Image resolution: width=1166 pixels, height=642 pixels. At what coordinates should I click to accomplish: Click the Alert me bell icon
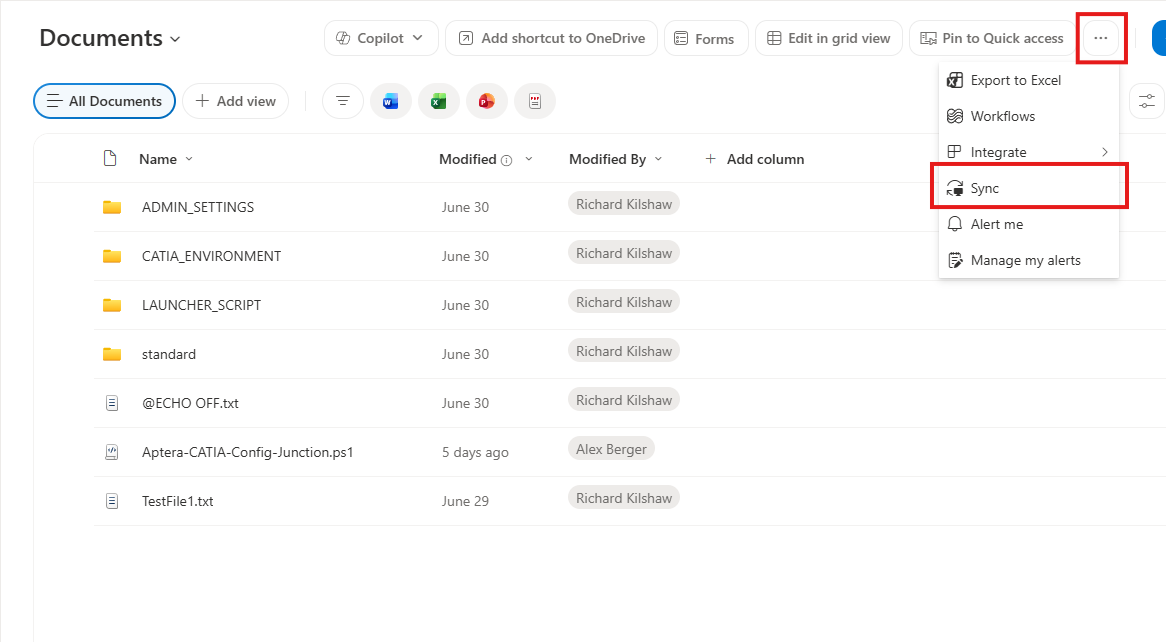(955, 224)
